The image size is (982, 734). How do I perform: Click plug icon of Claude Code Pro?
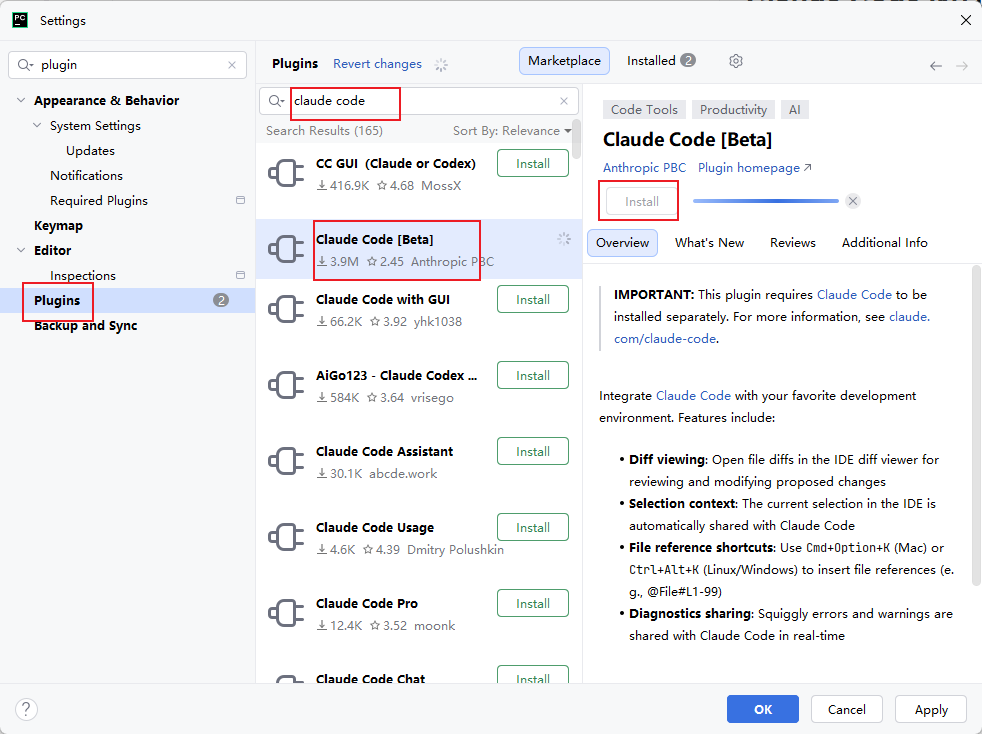[x=286, y=613]
